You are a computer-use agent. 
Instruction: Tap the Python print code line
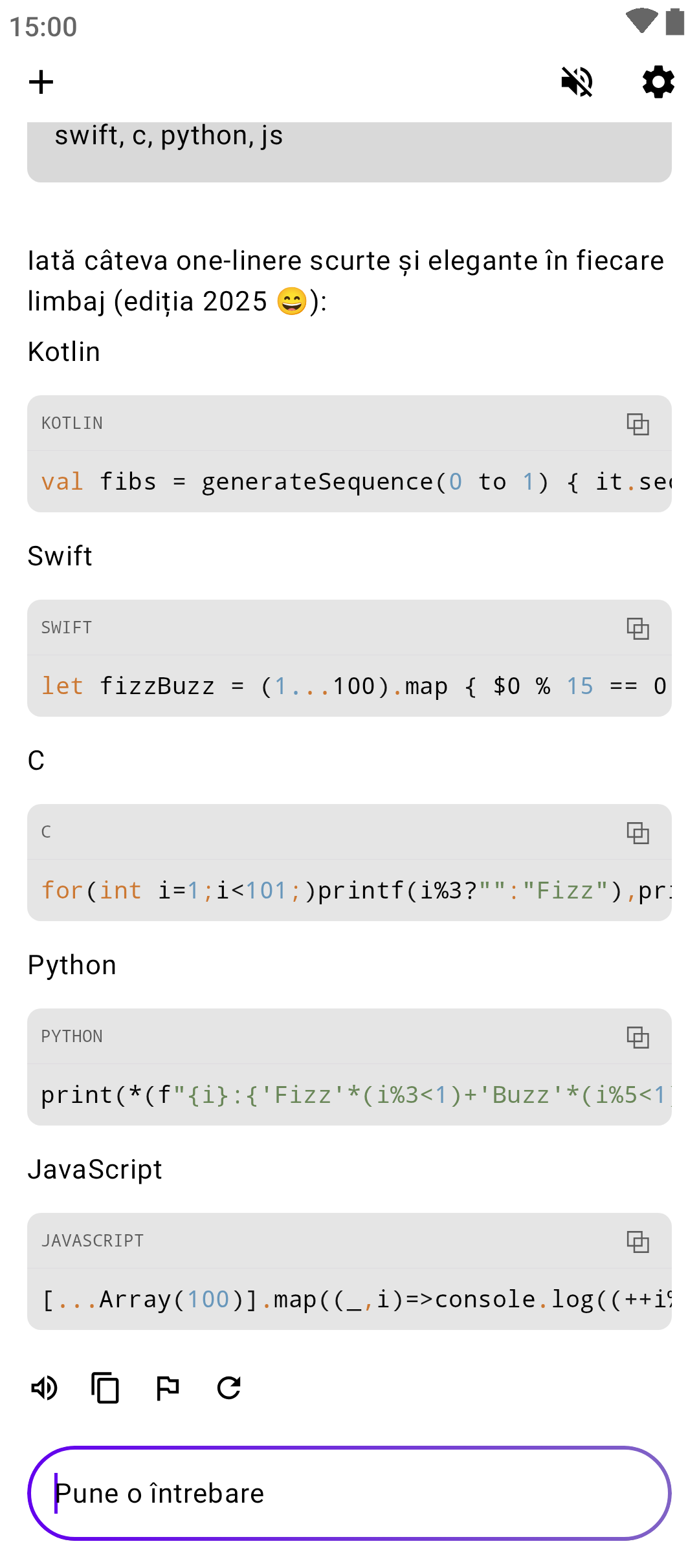pyautogui.click(x=349, y=1095)
